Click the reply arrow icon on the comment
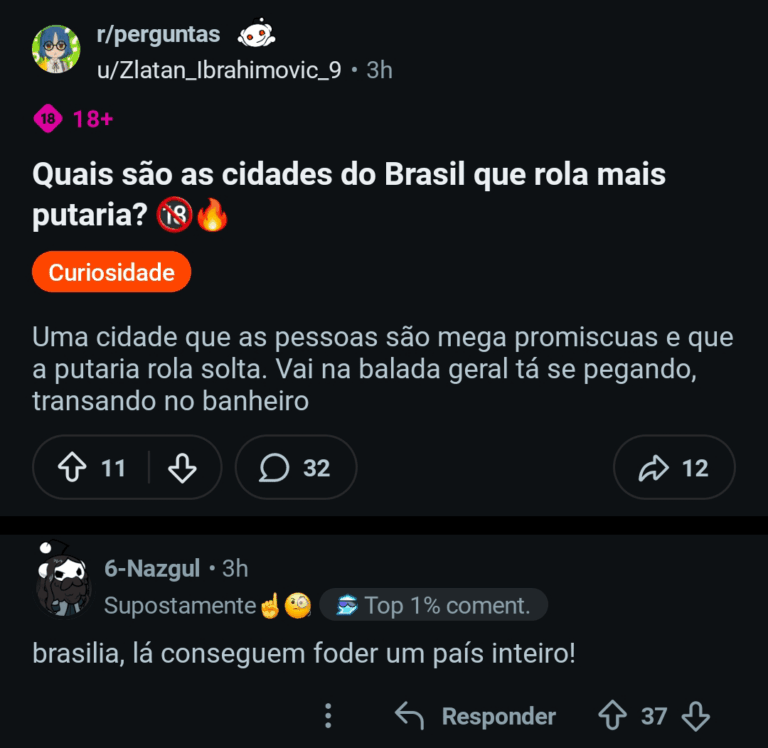The width and height of the screenshot is (768, 748). pos(409,716)
